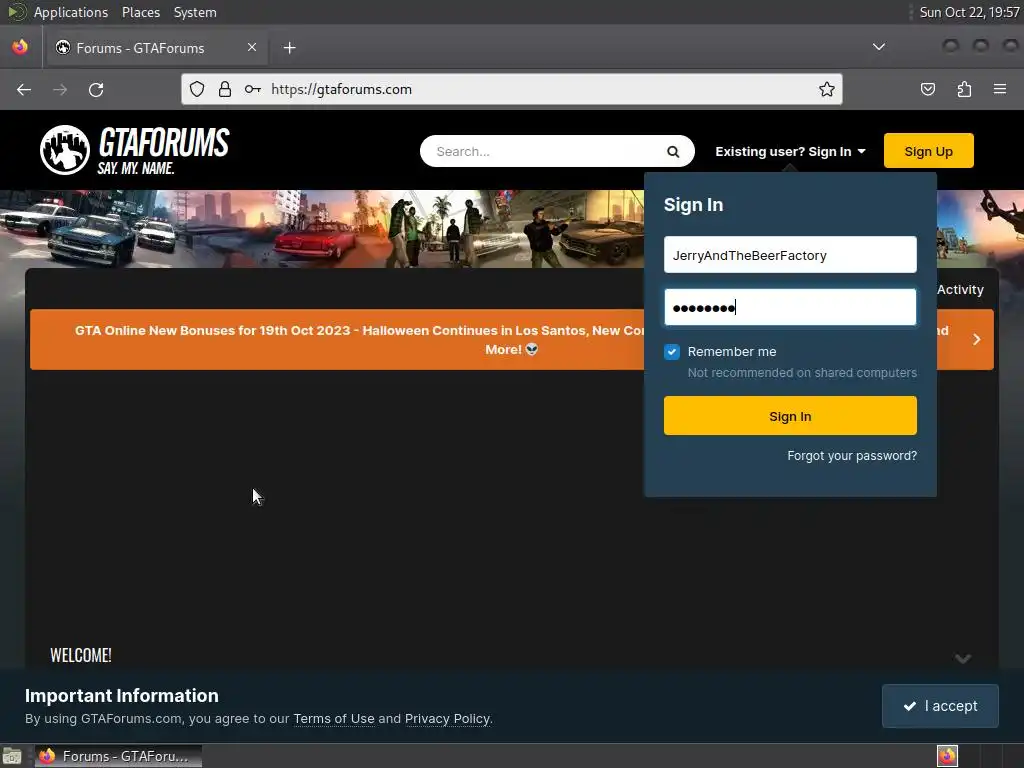
Task: Bookmark this page with star icon
Action: tap(827, 89)
